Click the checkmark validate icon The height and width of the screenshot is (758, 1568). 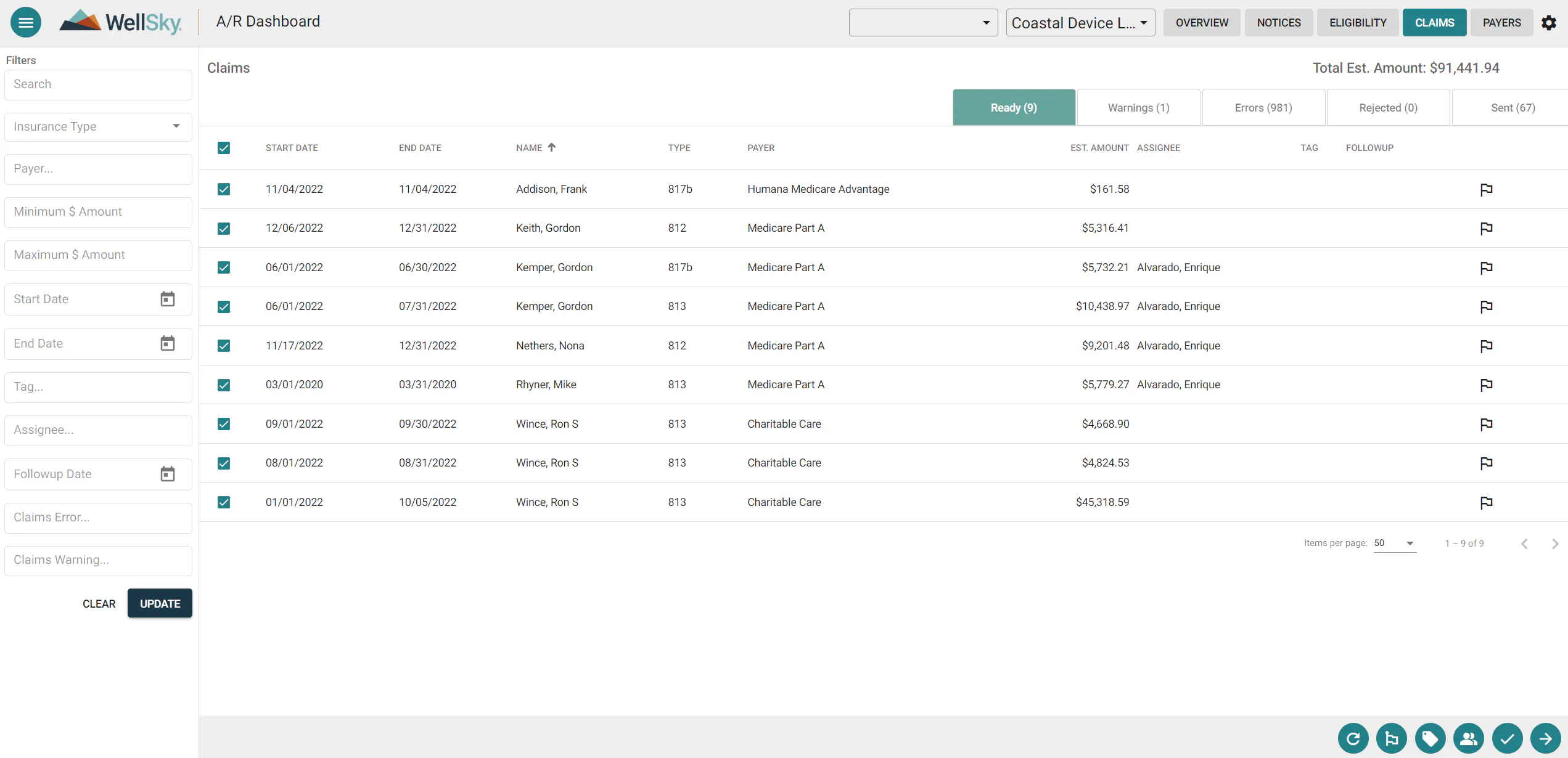[x=1508, y=738]
